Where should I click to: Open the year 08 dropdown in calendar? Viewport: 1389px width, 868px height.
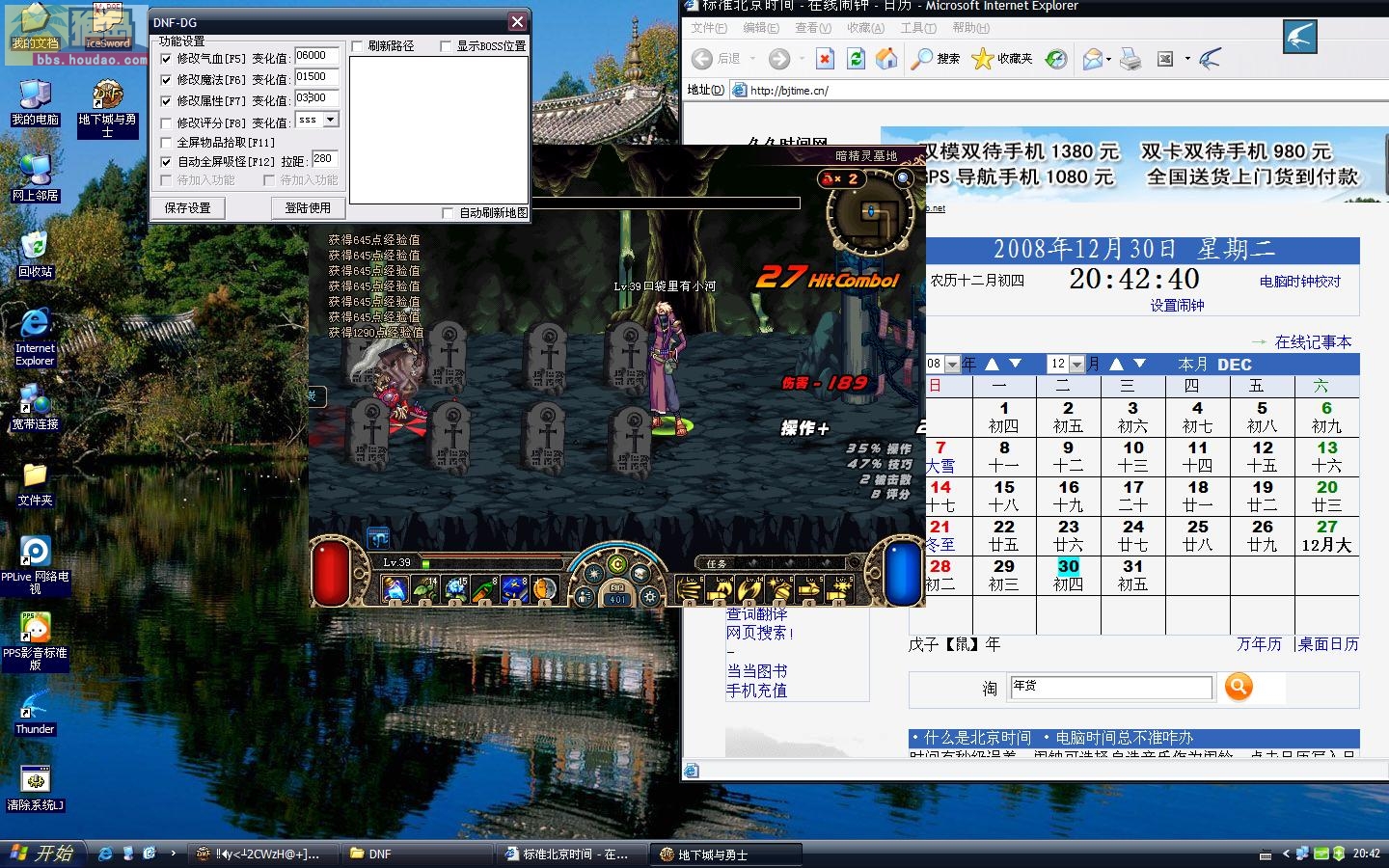(952, 365)
